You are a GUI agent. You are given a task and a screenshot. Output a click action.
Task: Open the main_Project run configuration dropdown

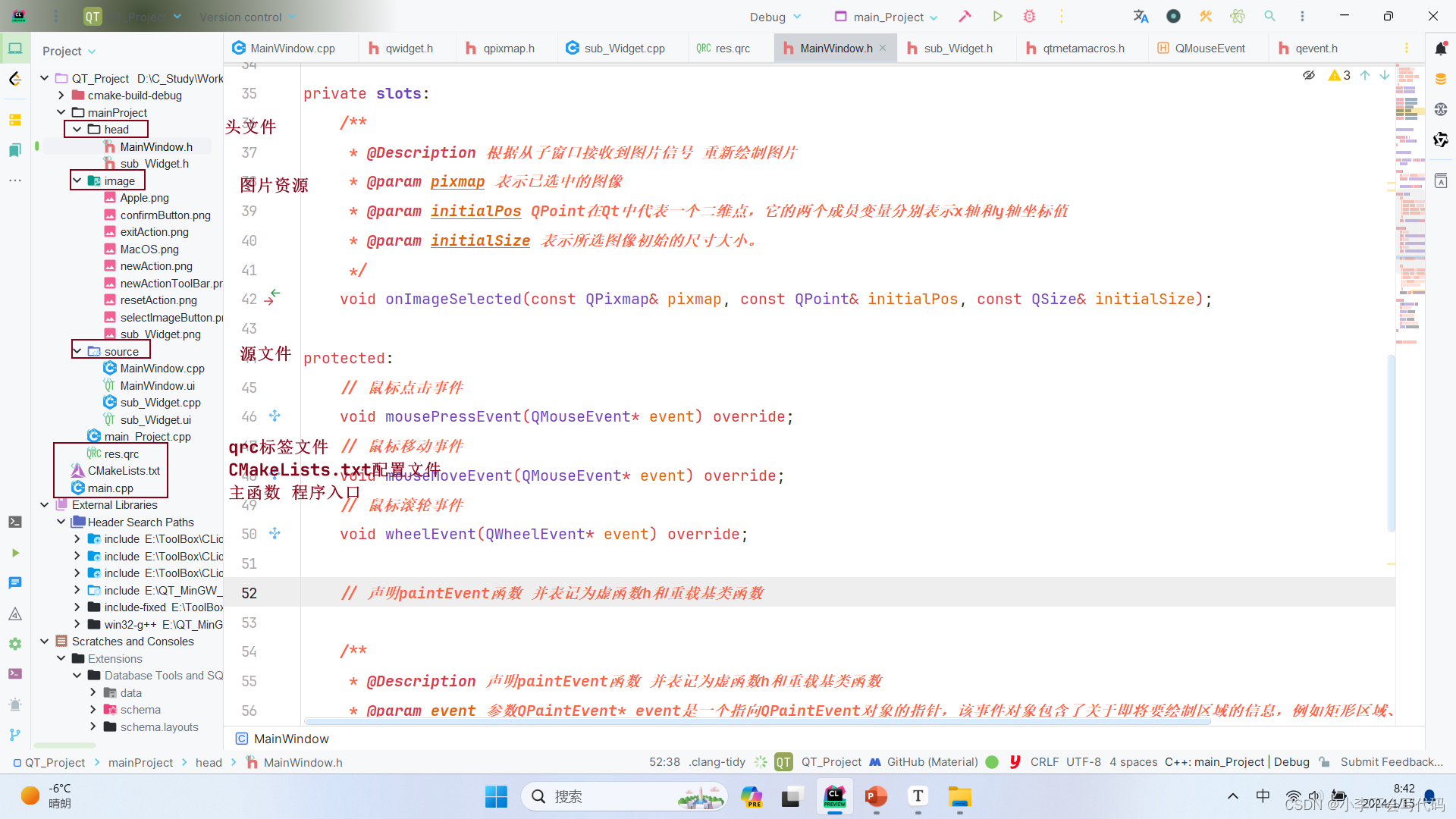pyautogui.click(x=886, y=17)
